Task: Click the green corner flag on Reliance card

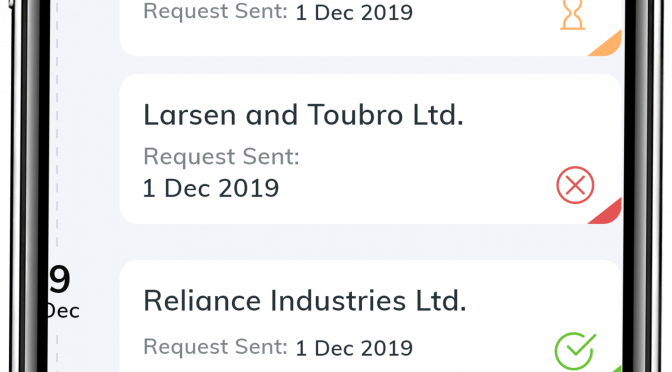Action: pos(615,369)
